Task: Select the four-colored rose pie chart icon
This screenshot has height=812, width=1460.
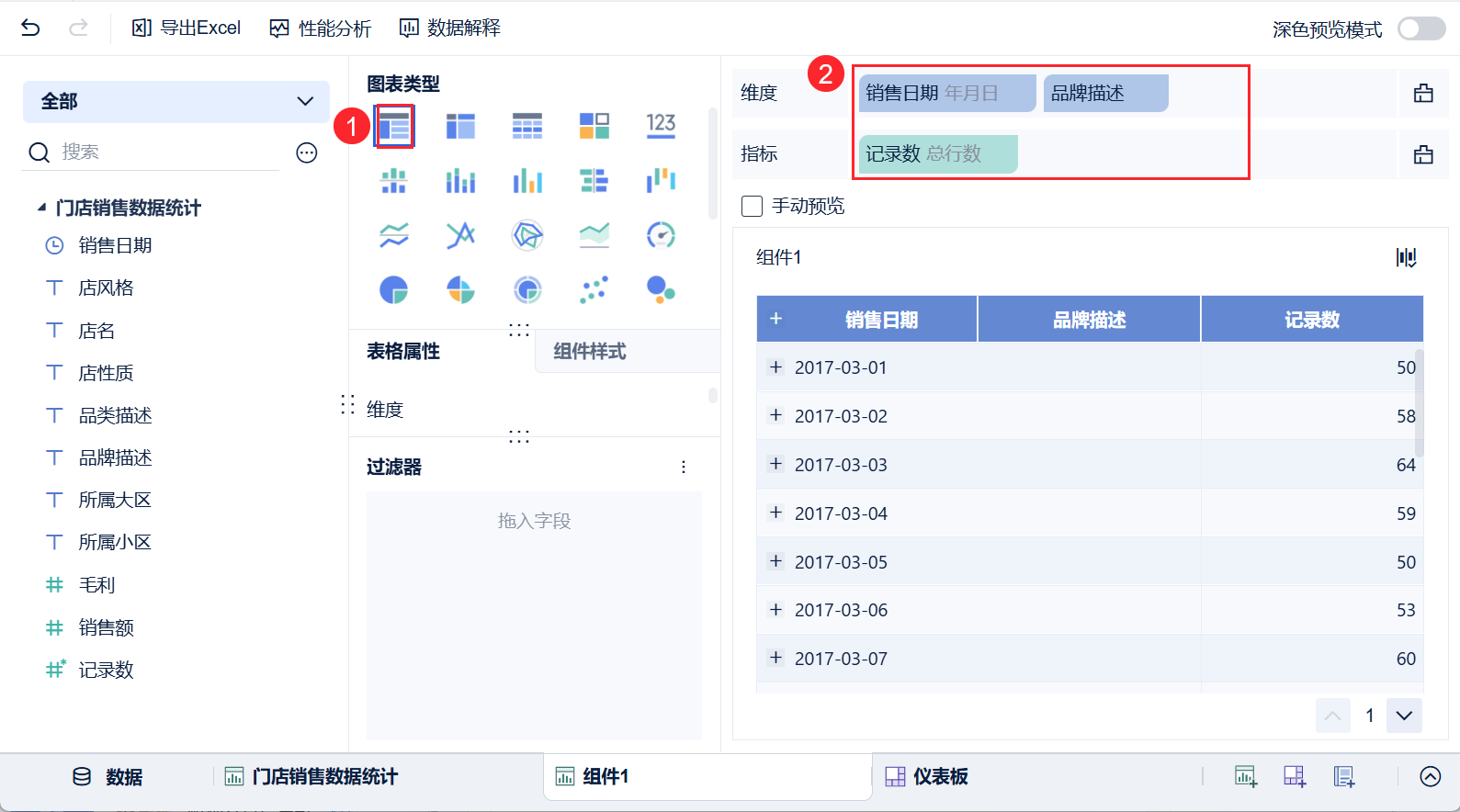Action: coord(460,290)
